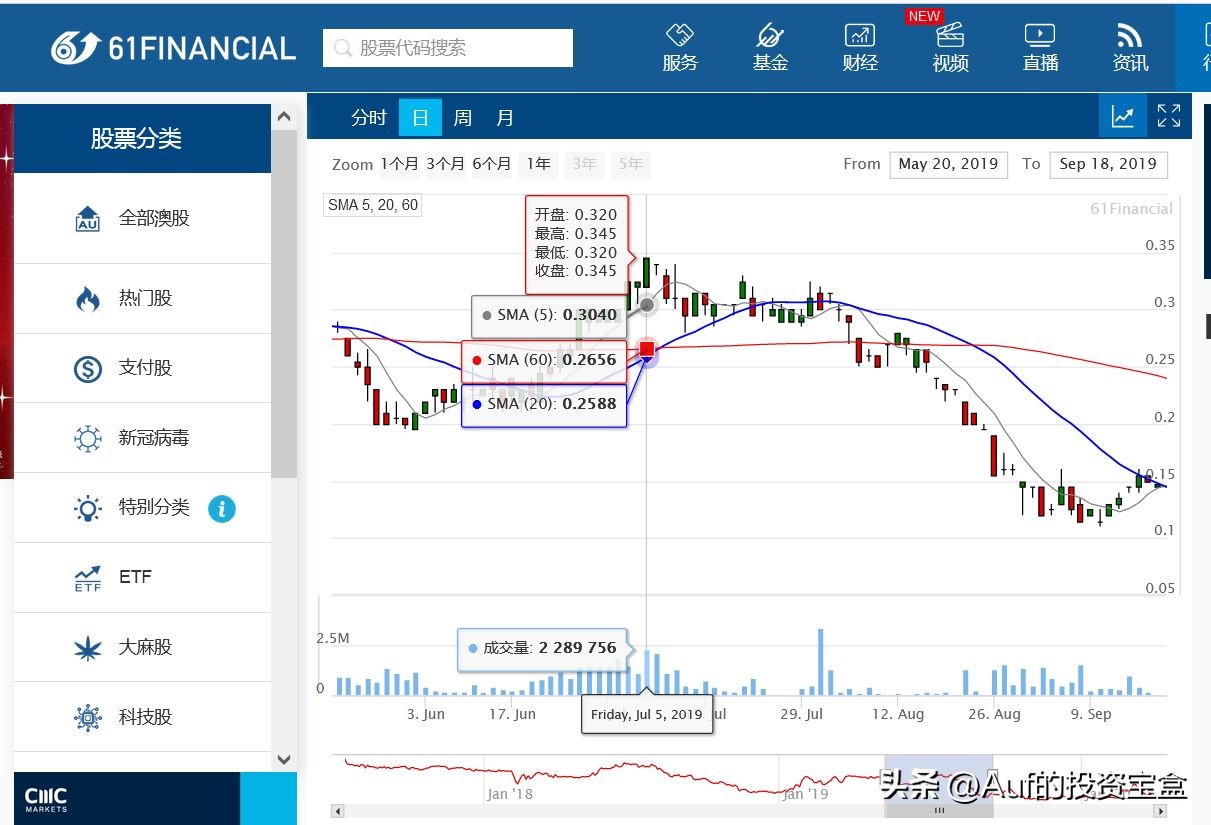Click the 支付股 dollar icon
This screenshot has height=825, width=1211.
pyautogui.click(x=88, y=368)
